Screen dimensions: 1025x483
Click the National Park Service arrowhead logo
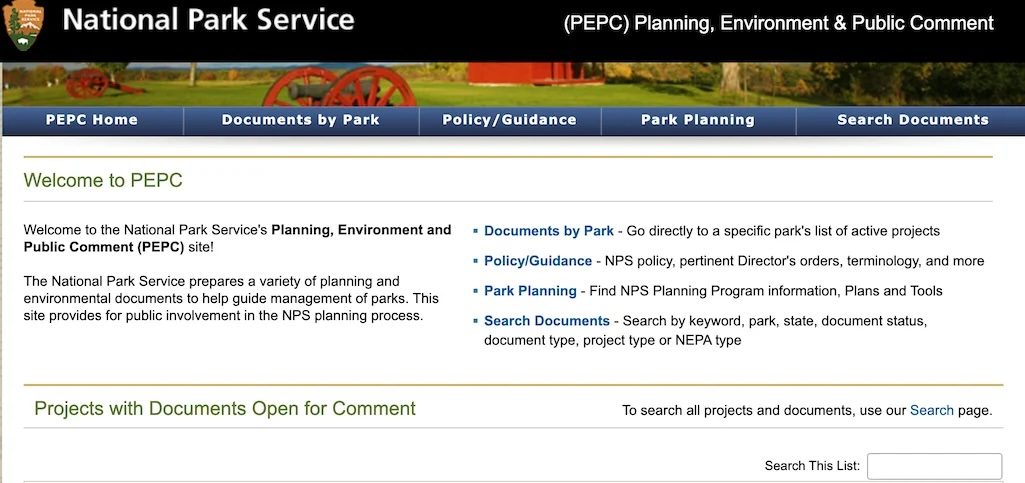24,26
